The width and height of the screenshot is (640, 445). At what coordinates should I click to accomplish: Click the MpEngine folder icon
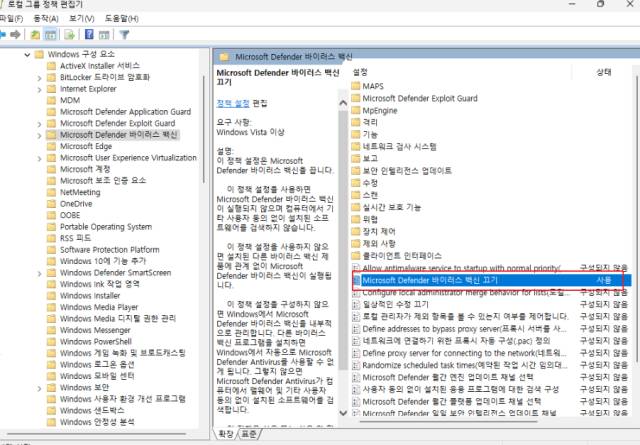click(x=356, y=110)
